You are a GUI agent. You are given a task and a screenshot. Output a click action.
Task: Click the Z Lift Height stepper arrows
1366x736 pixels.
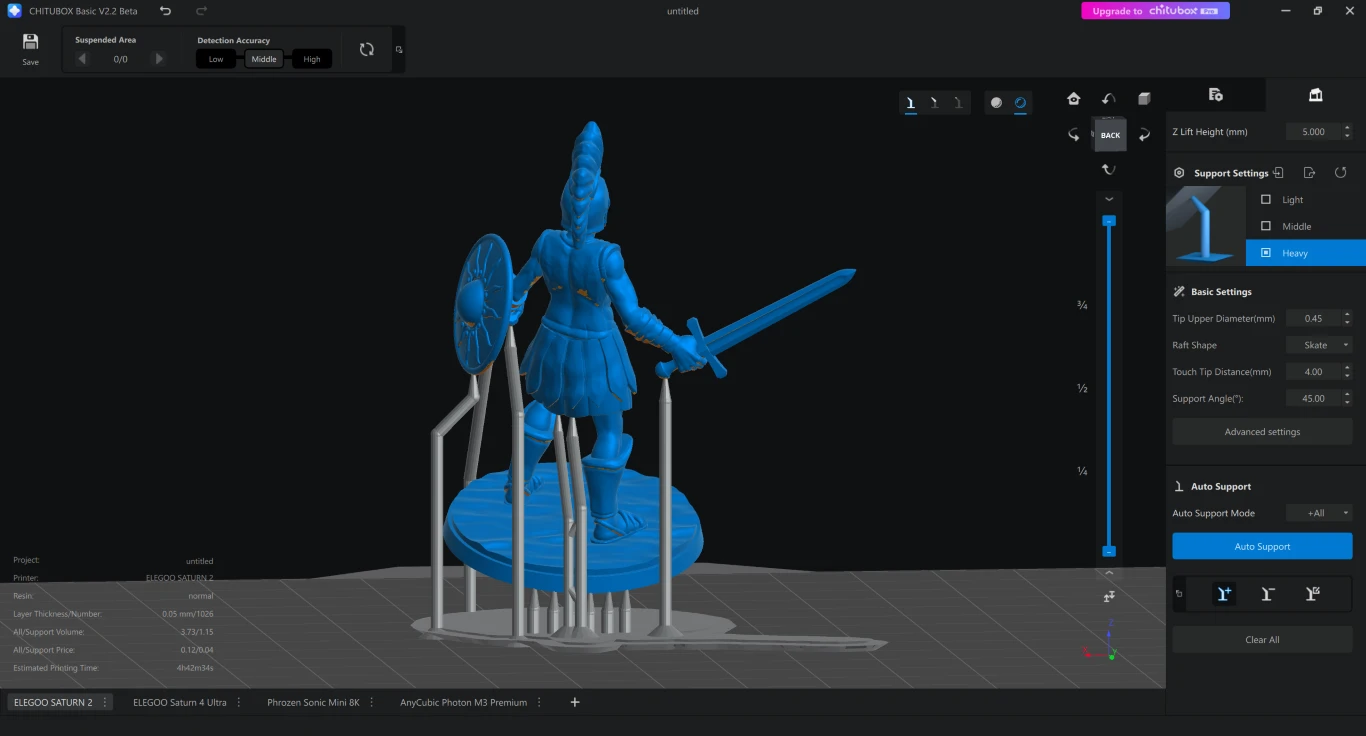tap(1347, 131)
